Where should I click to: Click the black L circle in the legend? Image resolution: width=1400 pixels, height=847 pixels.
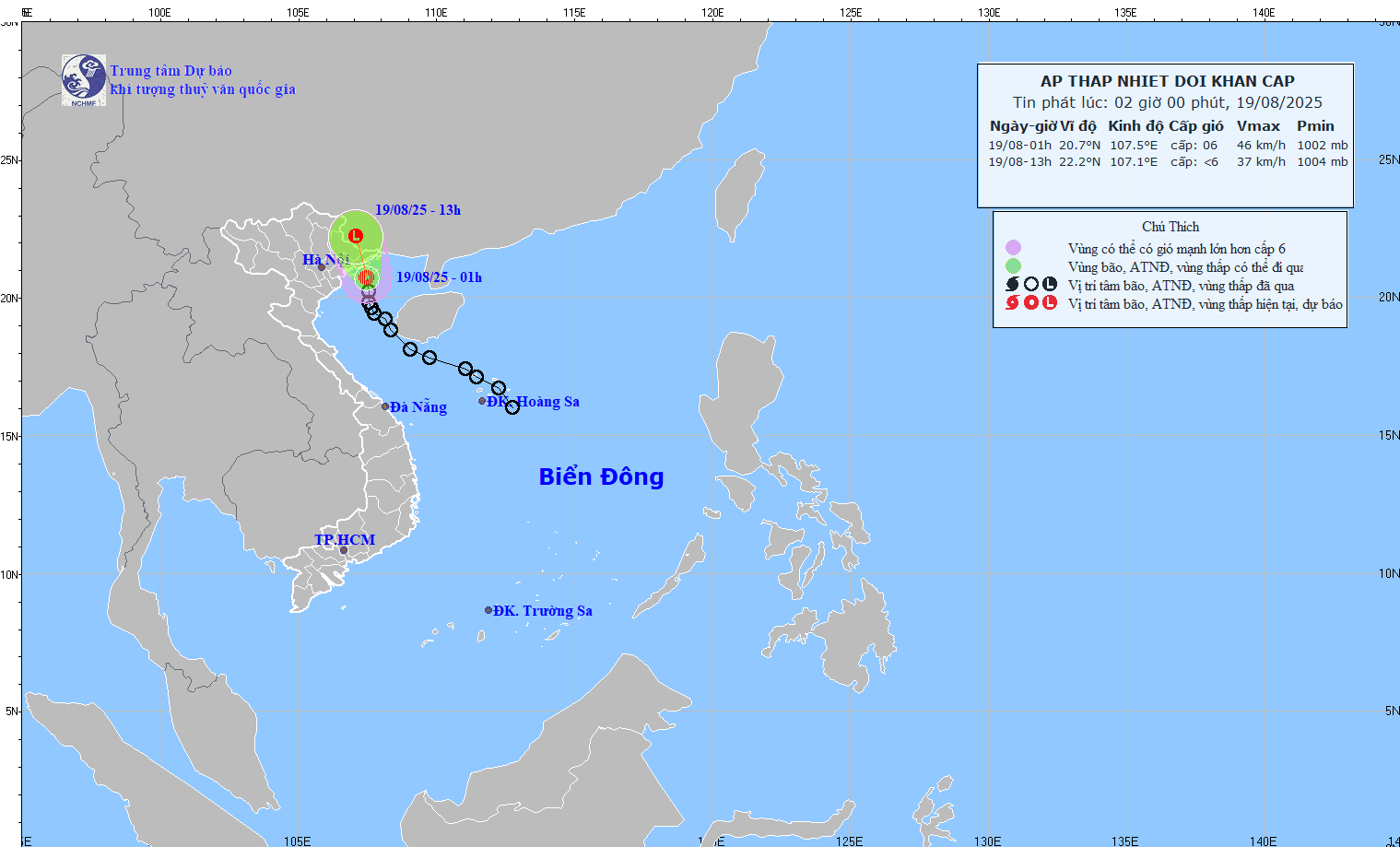click(x=1050, y=285)
